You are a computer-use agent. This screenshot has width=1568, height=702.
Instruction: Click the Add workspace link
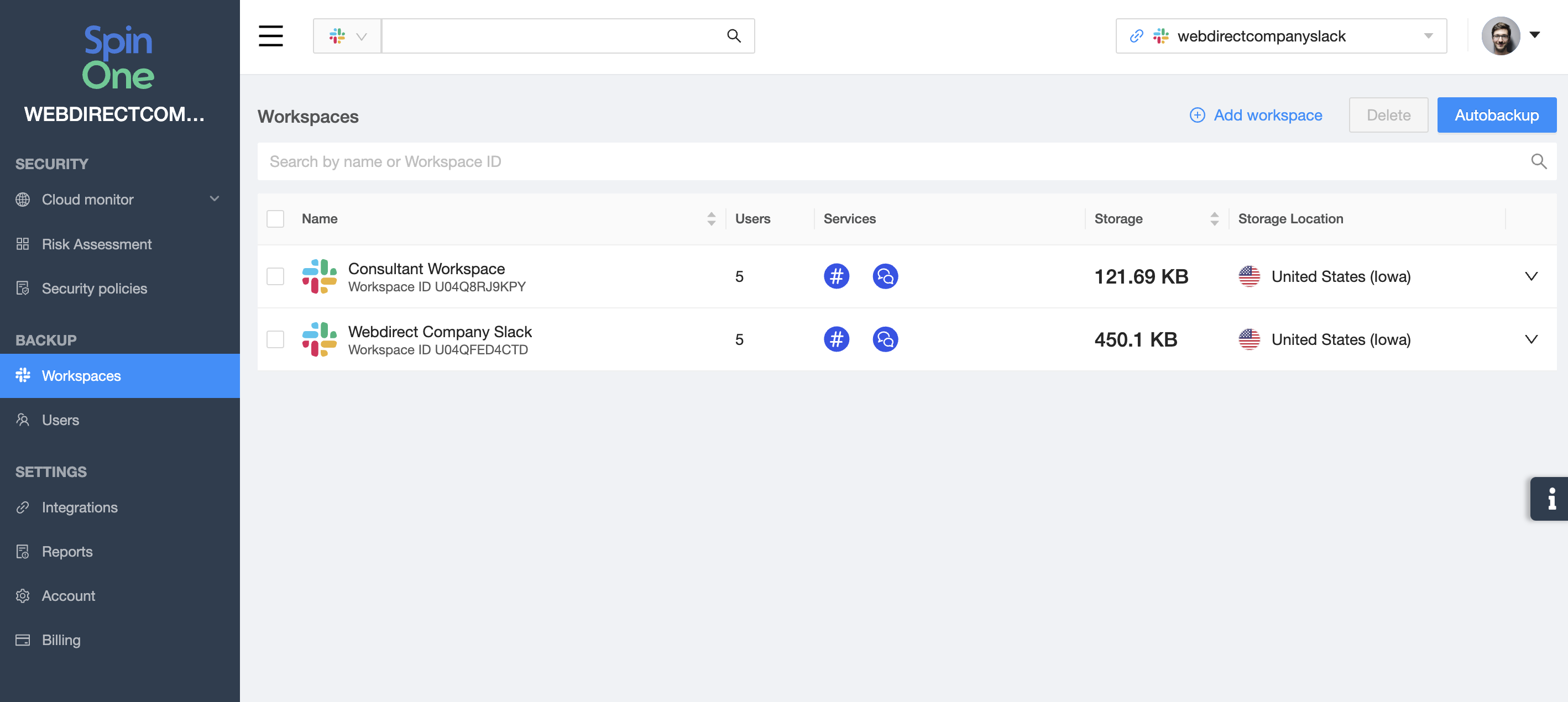1256,115
